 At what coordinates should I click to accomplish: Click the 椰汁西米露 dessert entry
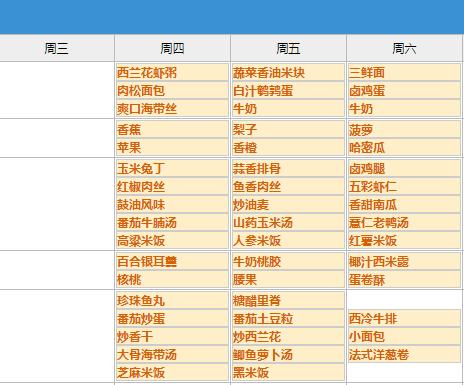pos(404,261)
